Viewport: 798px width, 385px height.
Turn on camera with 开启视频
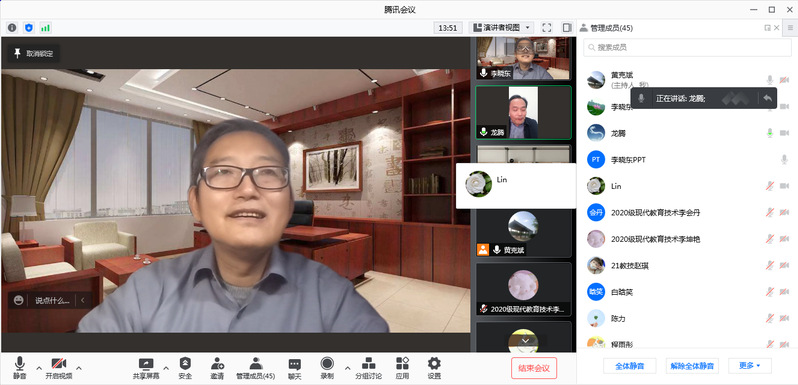59,368
